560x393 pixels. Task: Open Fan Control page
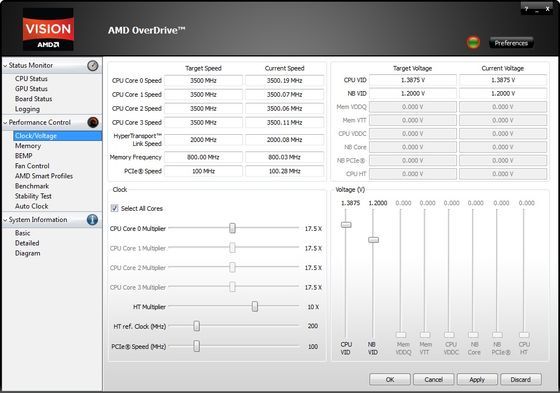32,166
